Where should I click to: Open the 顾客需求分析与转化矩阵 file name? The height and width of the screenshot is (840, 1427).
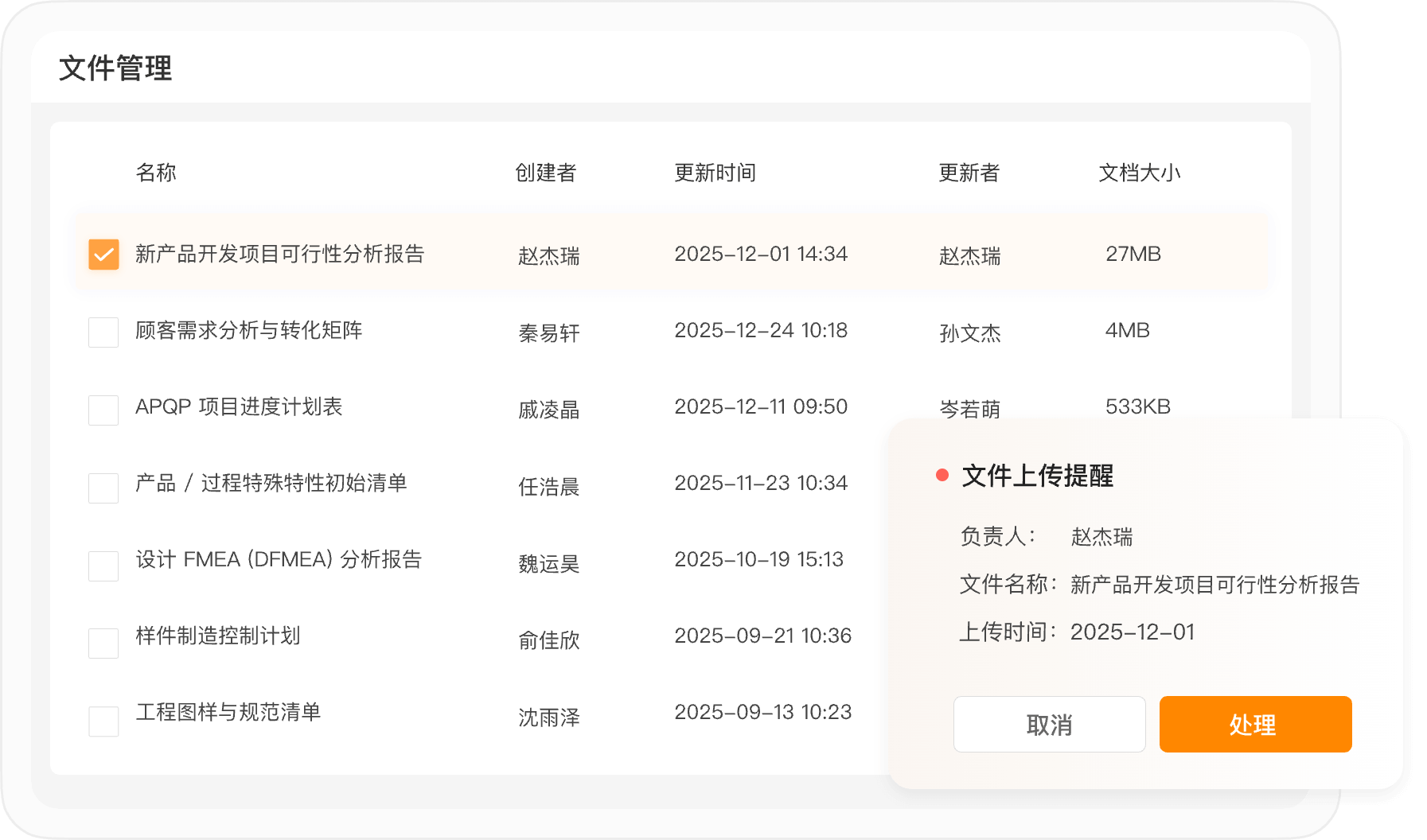point(248,330)
